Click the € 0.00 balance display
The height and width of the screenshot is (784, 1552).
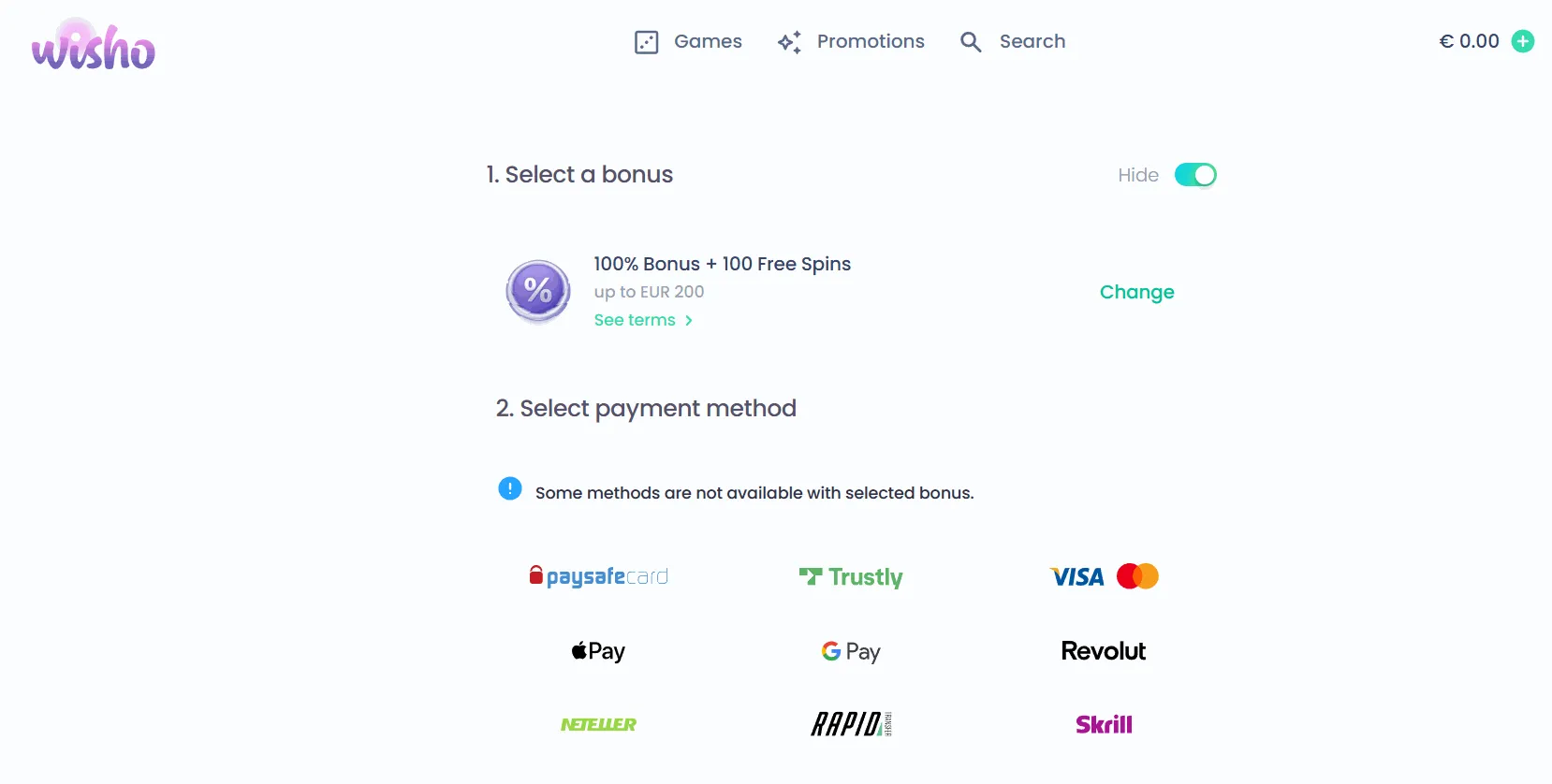coord(1469,41)
